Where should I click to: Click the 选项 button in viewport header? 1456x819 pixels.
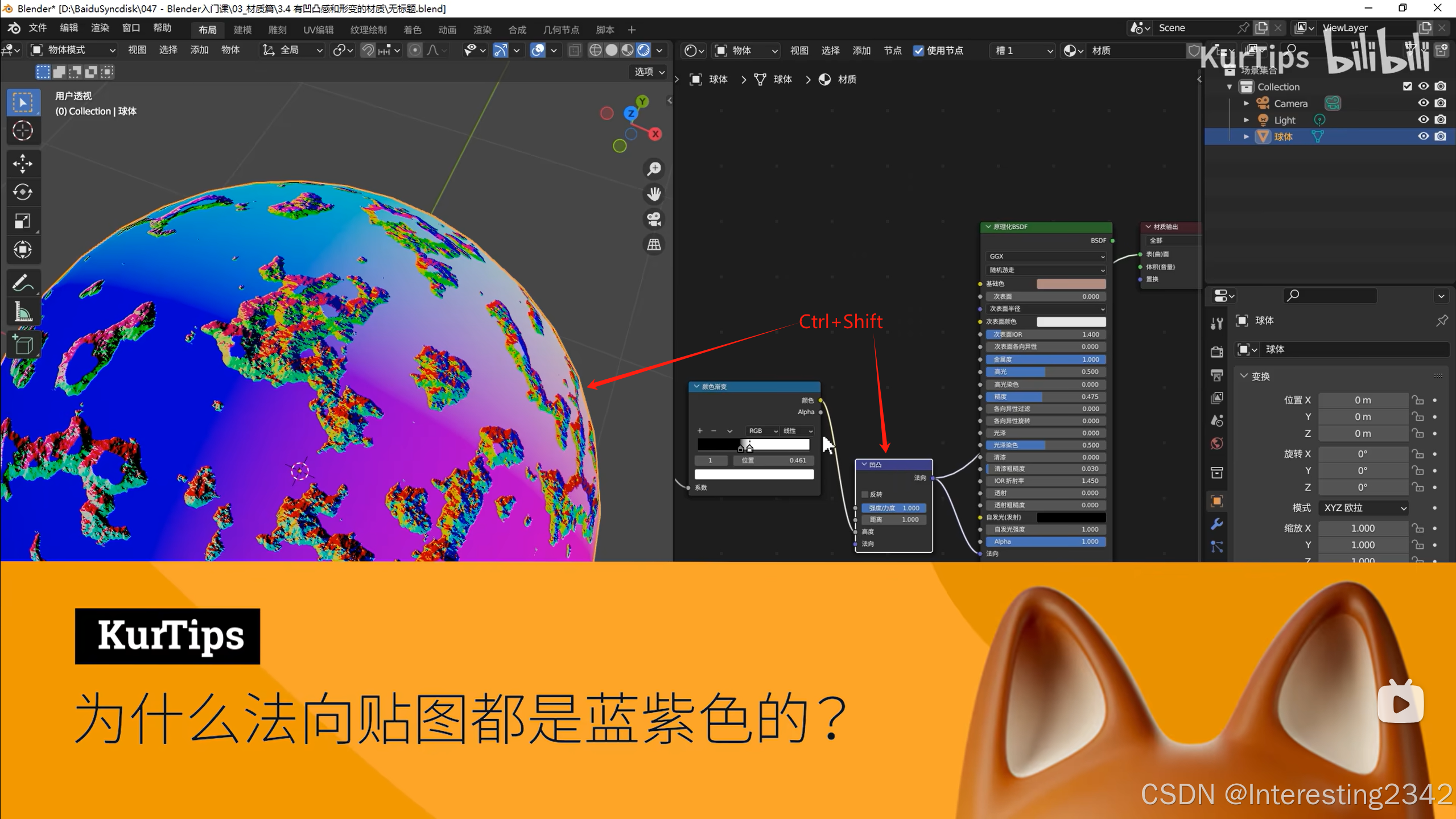coord(649,72)
